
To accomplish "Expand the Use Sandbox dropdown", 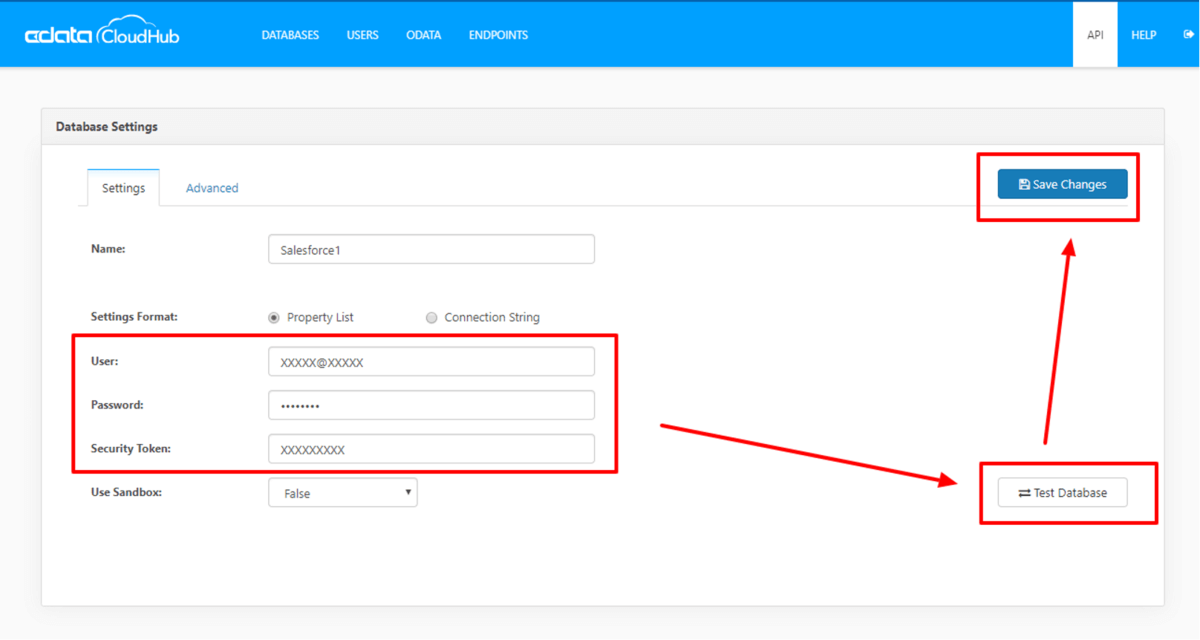I will coord(343,492).
